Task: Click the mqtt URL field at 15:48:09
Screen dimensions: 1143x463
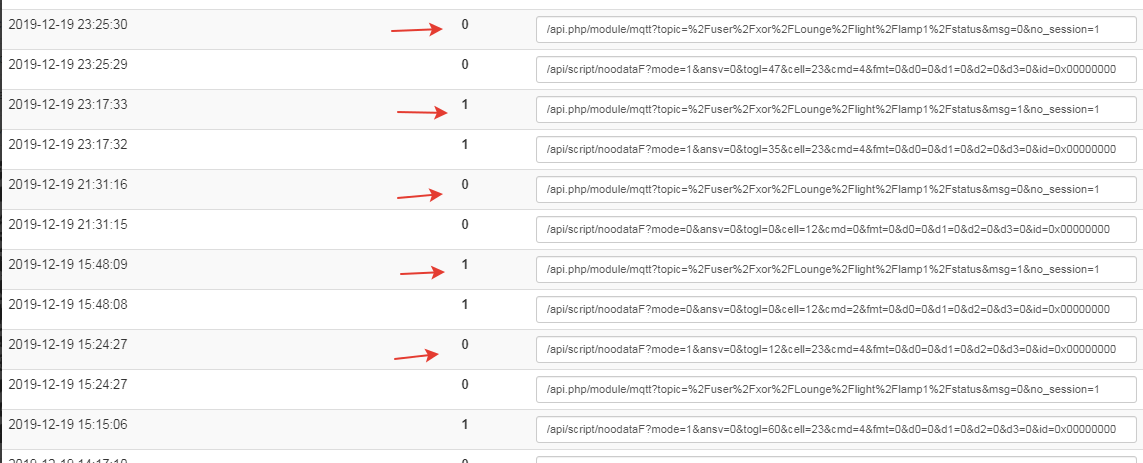Action: coord(836,270)
